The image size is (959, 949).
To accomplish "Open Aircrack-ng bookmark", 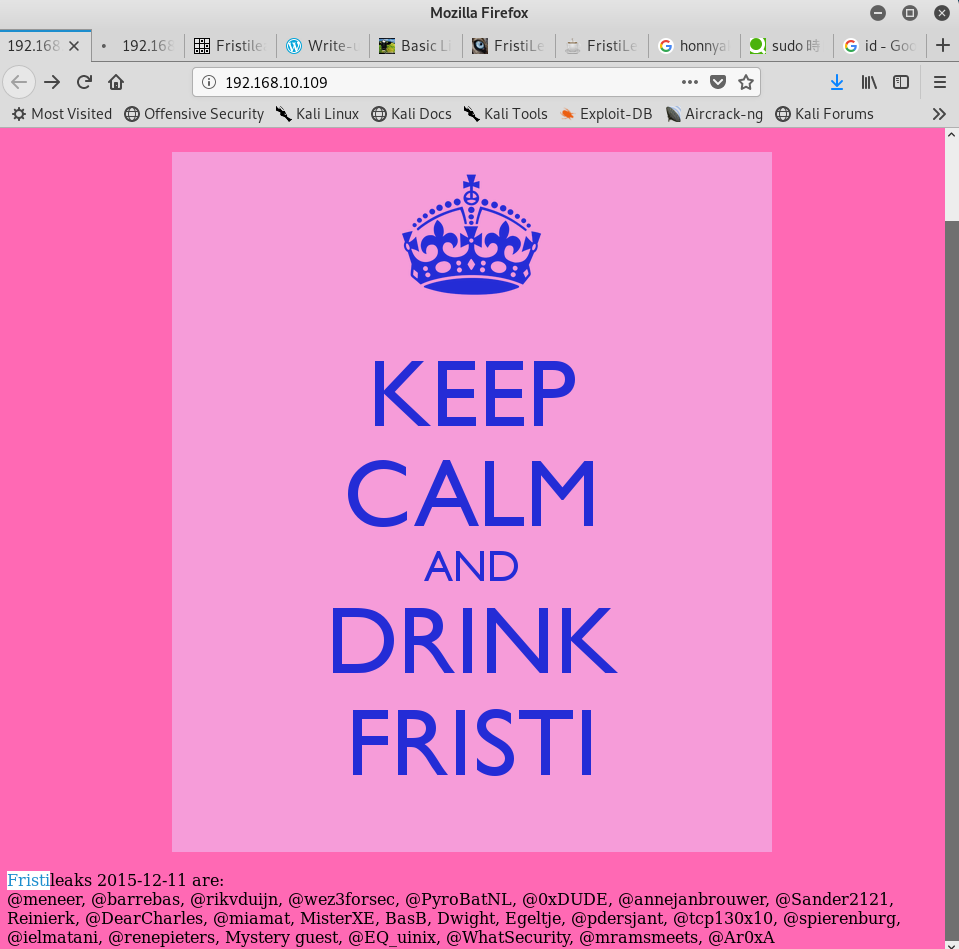I will [714, 114].
